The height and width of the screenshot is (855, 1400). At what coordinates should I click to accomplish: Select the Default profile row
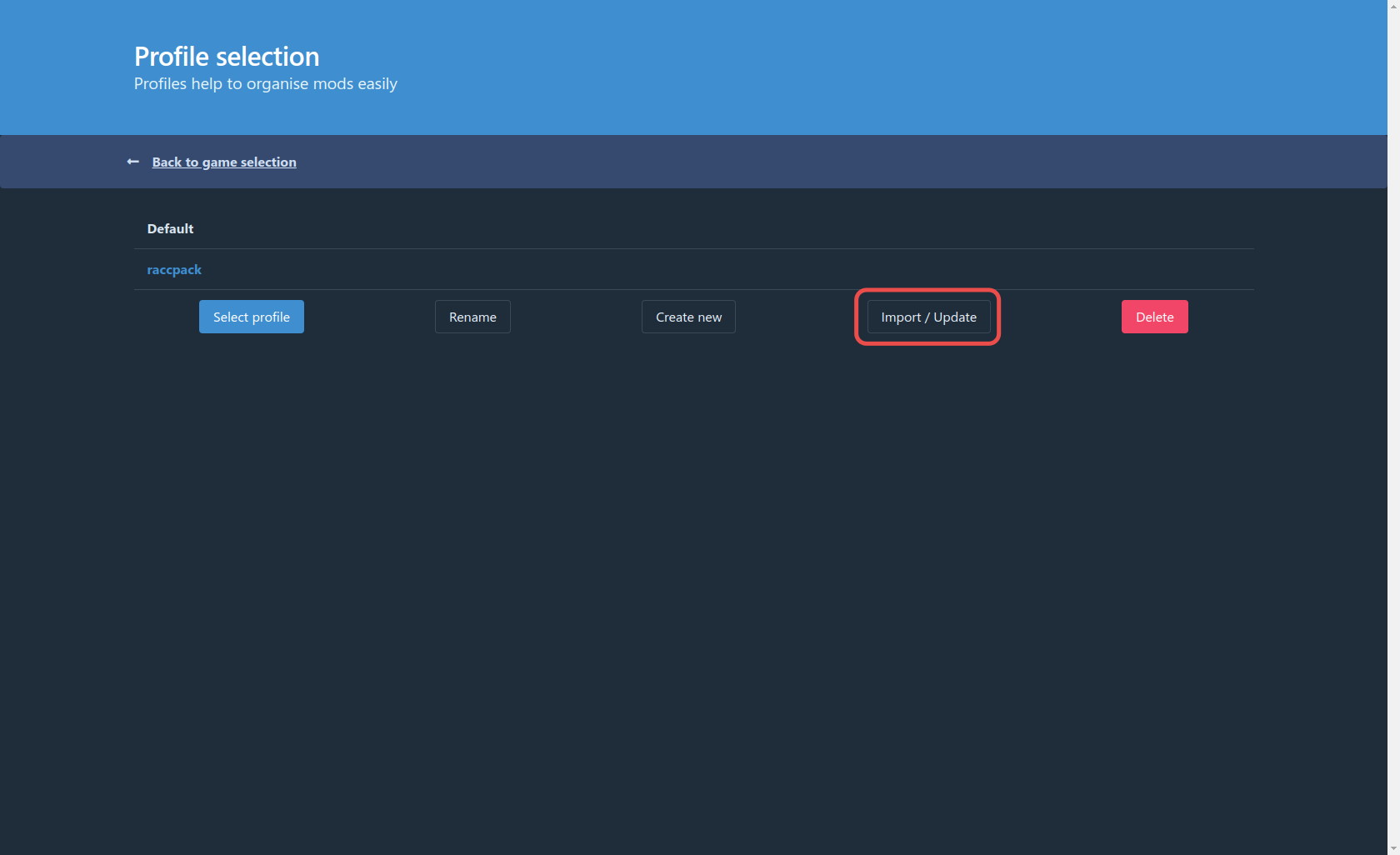[693, 229]
